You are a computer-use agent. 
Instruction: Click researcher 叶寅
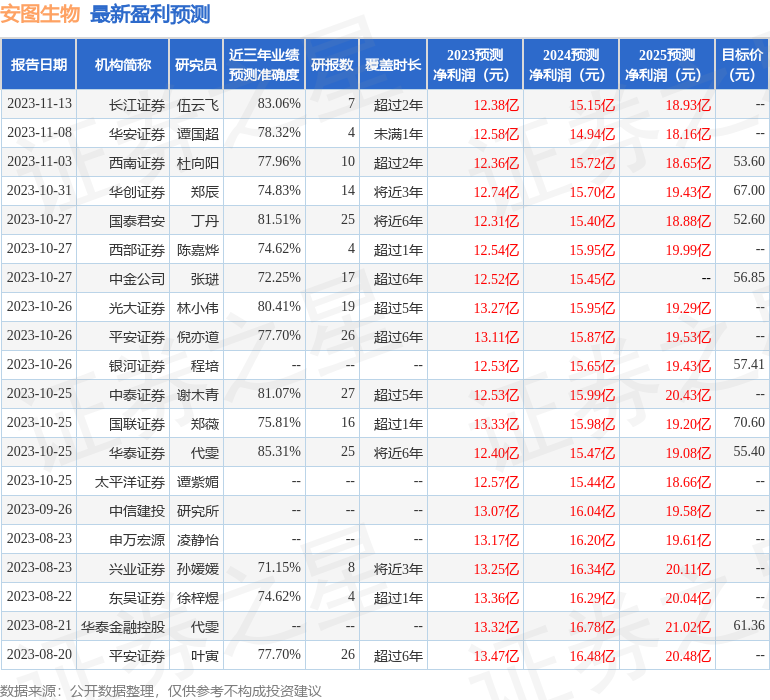pyautogui.click(x=205, y=655)
